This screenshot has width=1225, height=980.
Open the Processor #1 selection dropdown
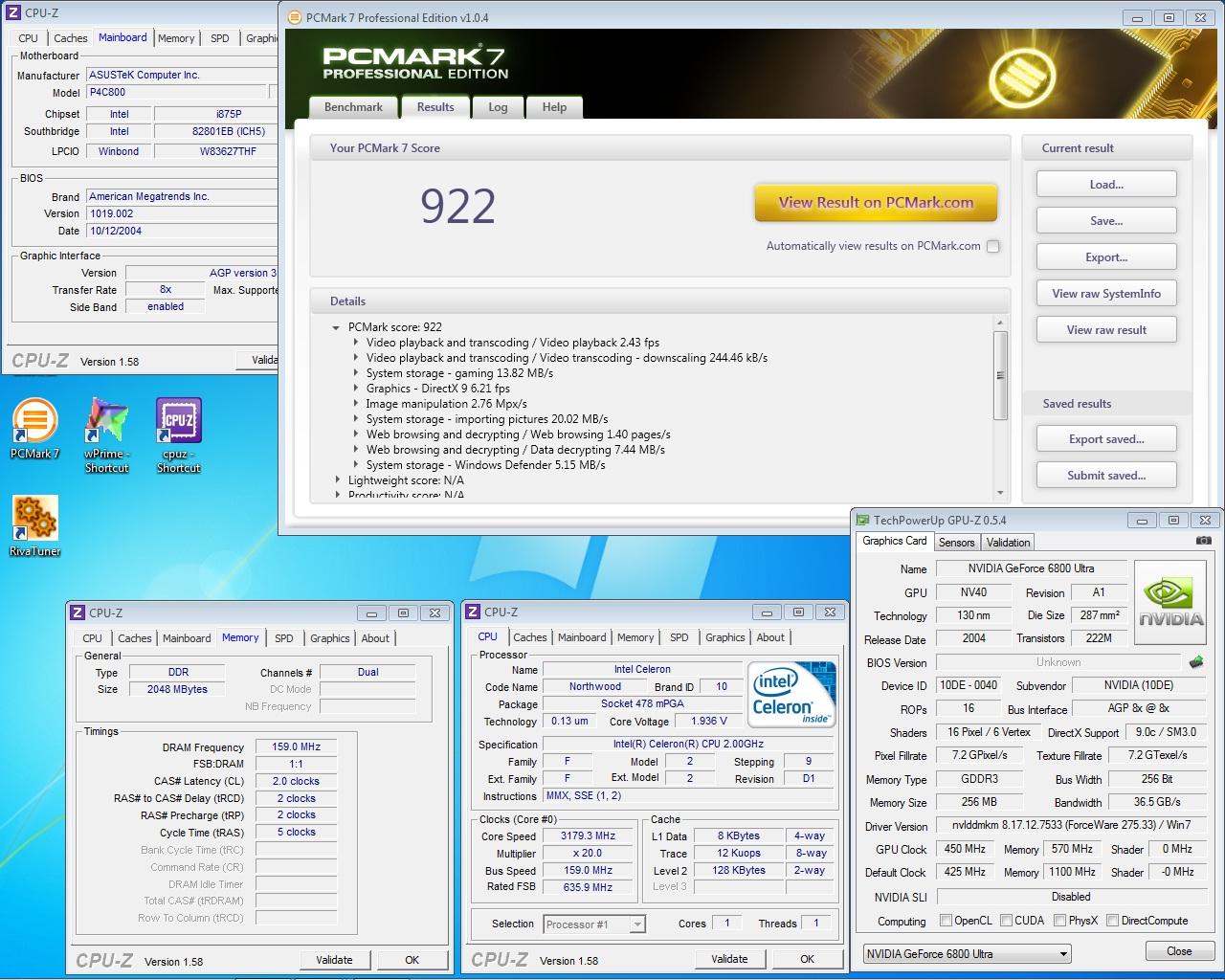(594, 924)
